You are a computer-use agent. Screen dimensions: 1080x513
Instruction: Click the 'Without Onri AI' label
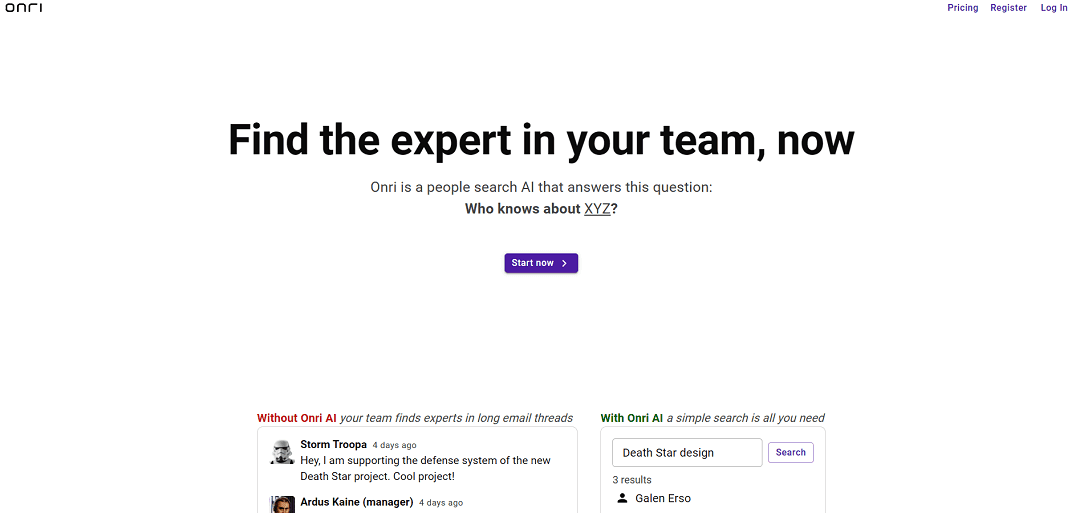[297, 418]
